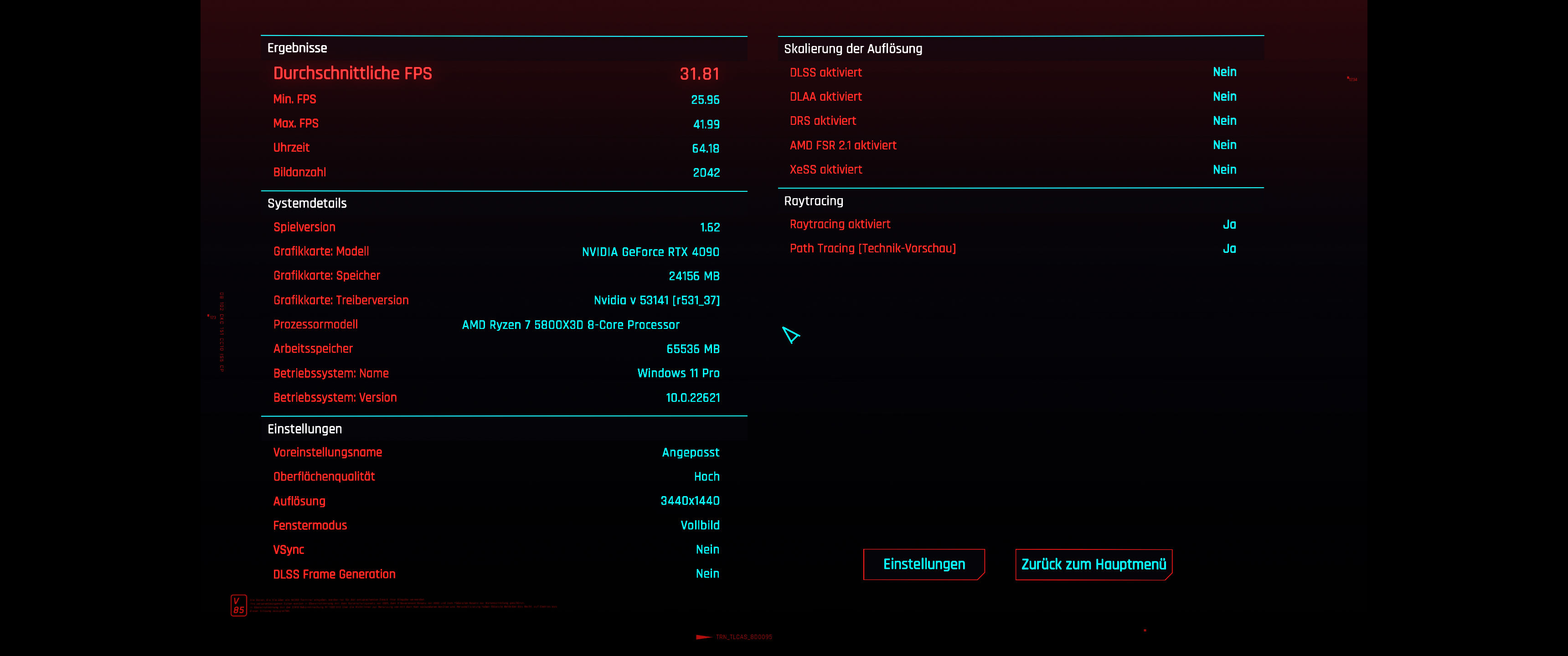
Task: Click the DLSS aktiviert Nein value
Action: 1224,72
